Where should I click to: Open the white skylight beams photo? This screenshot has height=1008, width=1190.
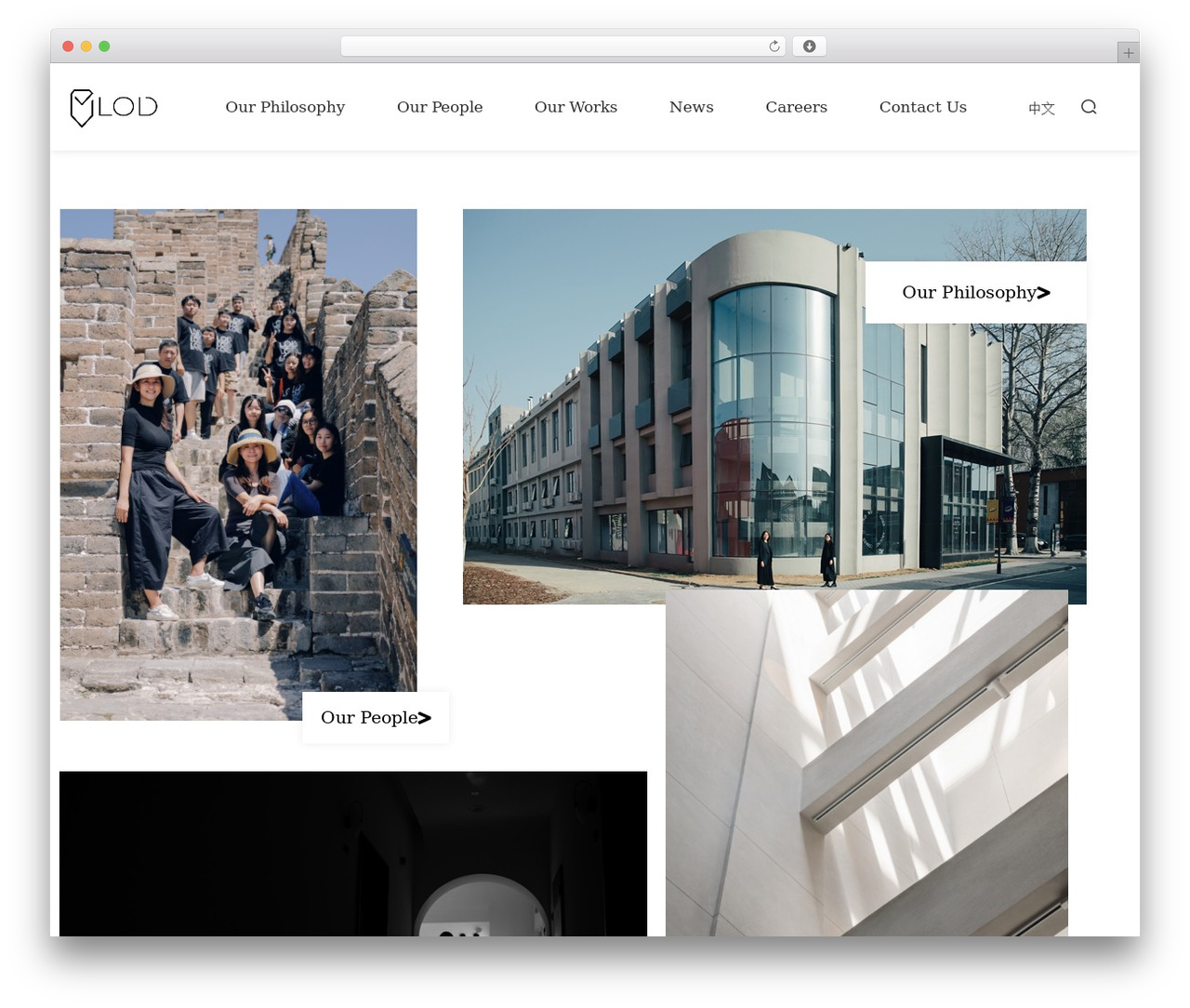coord(866,763)
